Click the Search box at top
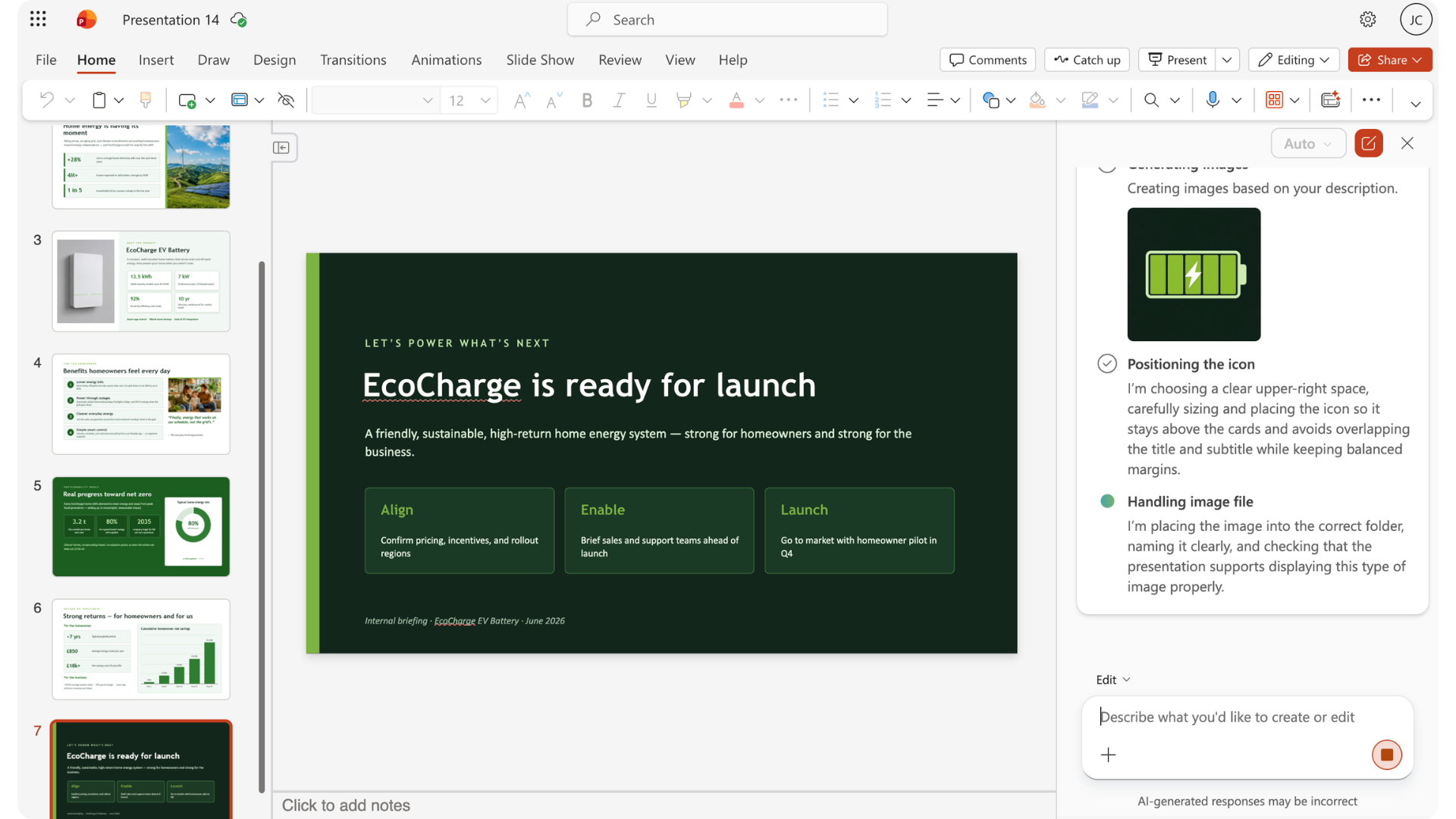The width and height of the screenshot is (1456, 819). [x=727, y=20]
